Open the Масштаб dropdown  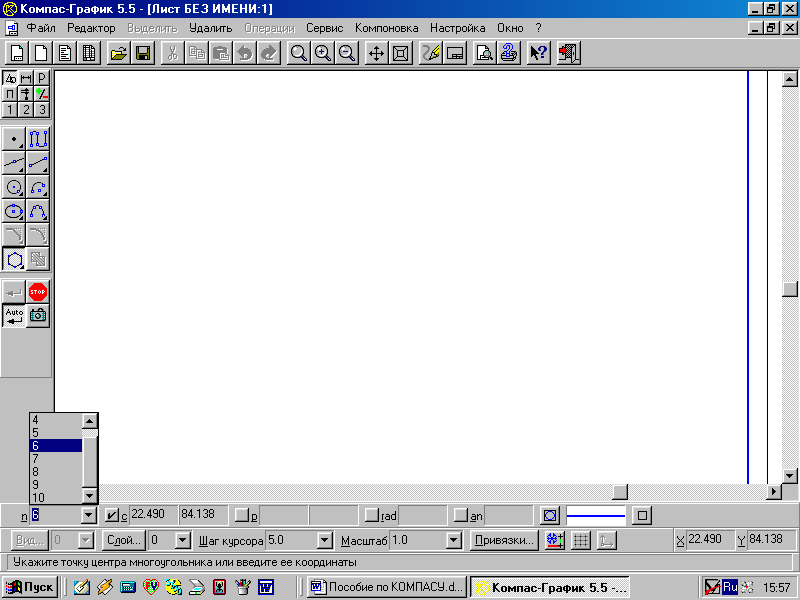click(454, 540)
